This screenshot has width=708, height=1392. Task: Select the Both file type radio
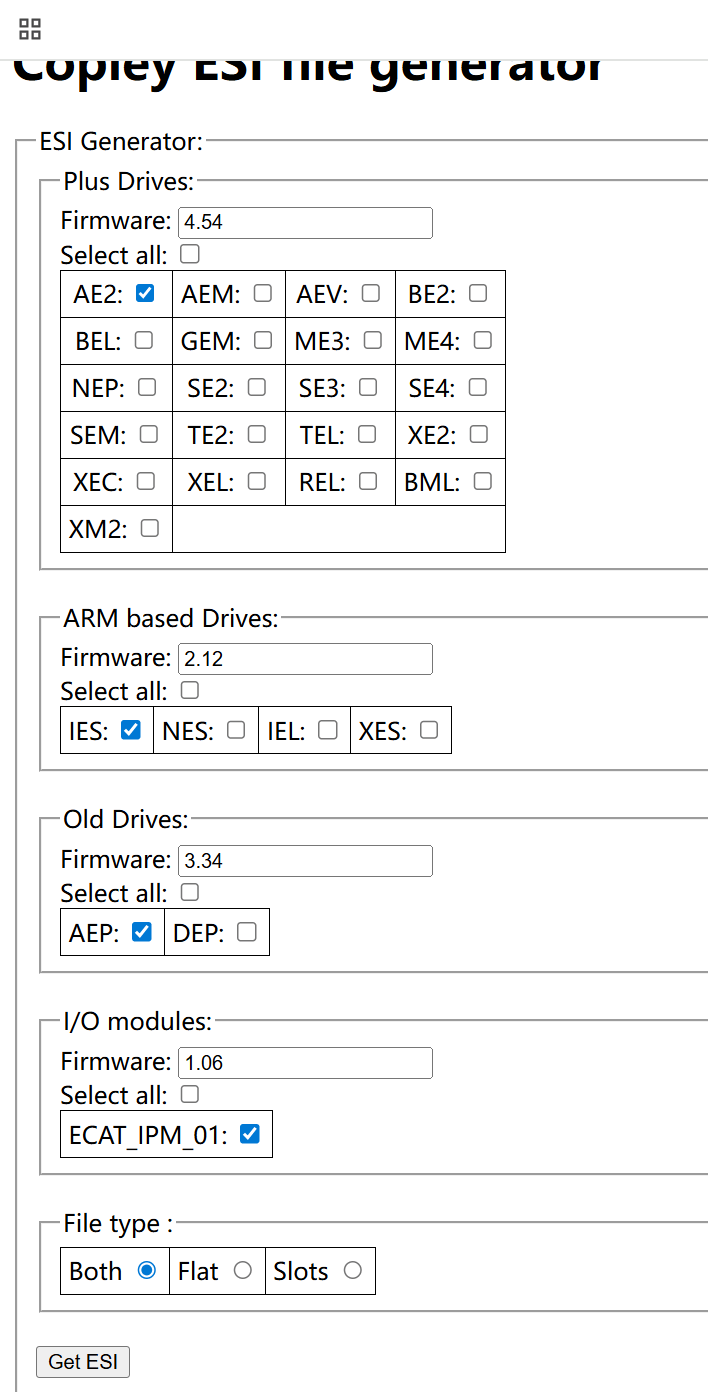tap(147, 1271)
